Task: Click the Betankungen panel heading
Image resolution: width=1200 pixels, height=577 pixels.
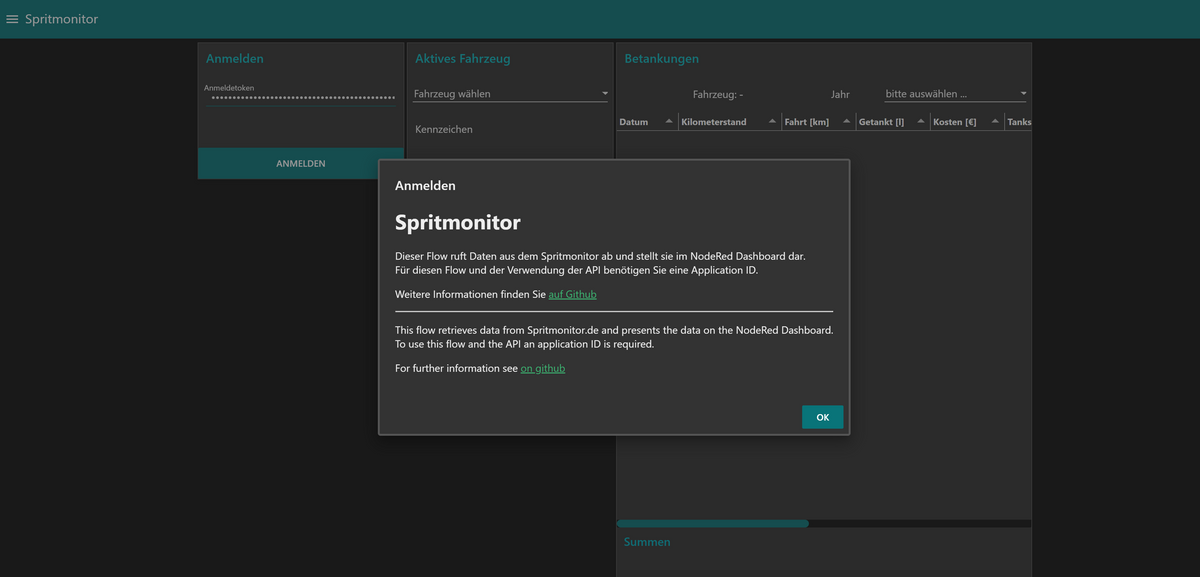Action: 661,59
